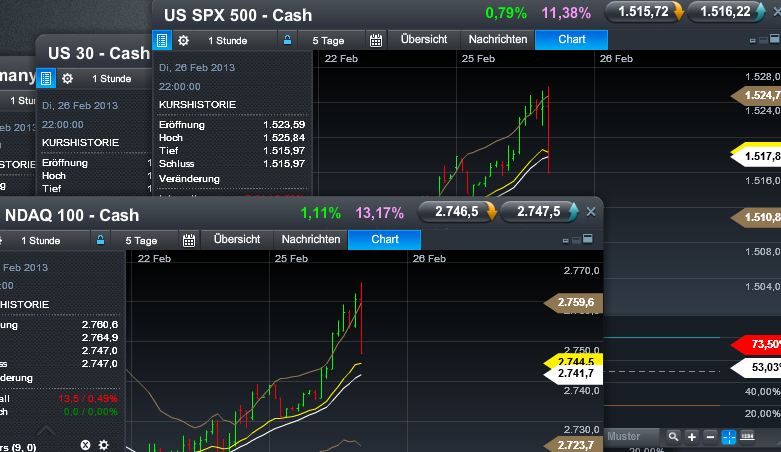
Task: Select largest window size icon in NDAQ window
Action: (x=588, y=239)
